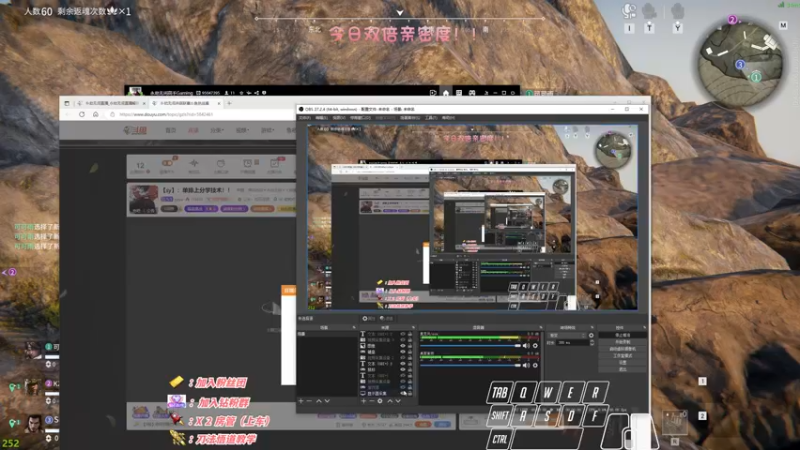Pop out the audio mixer dock panel
800x450 pixels.
pos(541,328)
